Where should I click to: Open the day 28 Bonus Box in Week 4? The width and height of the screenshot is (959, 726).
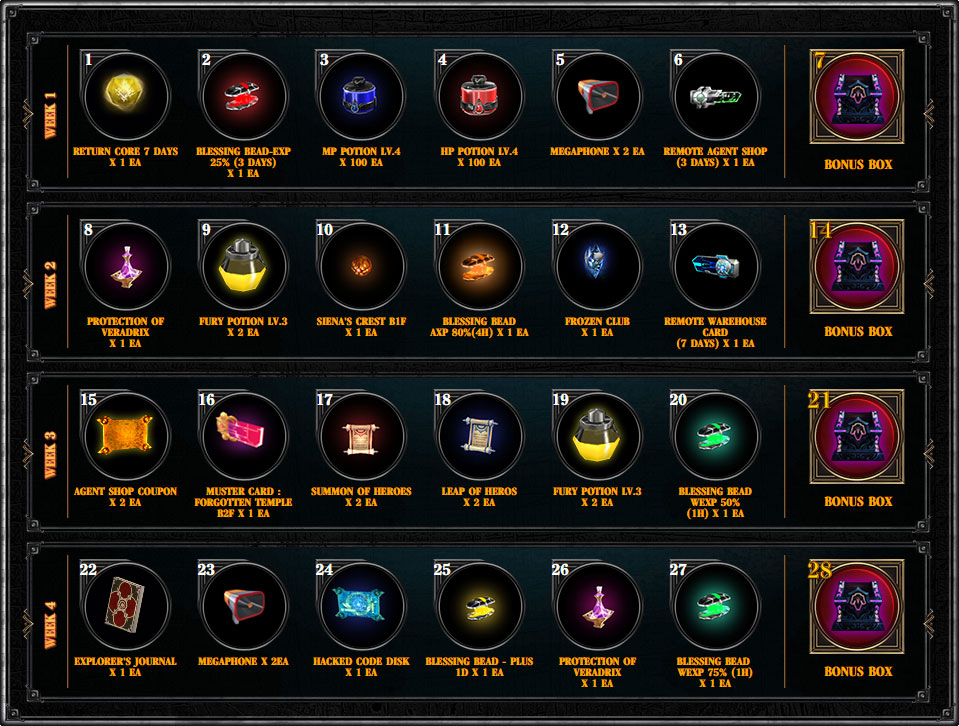click(x=857, y=607)
